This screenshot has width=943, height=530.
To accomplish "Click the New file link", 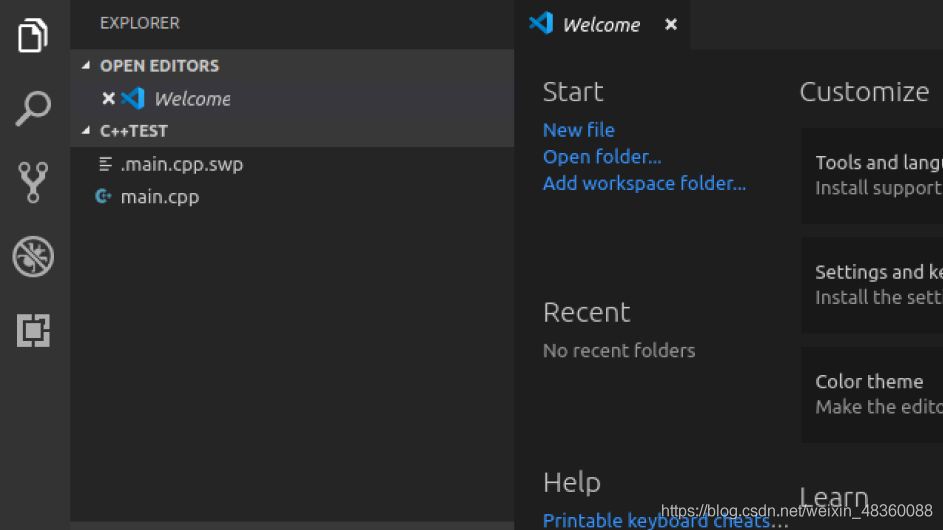I will click(579, 130).
